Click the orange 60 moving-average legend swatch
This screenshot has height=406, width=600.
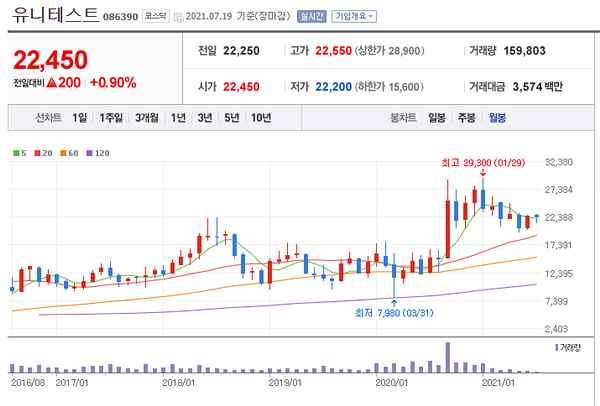64,153
